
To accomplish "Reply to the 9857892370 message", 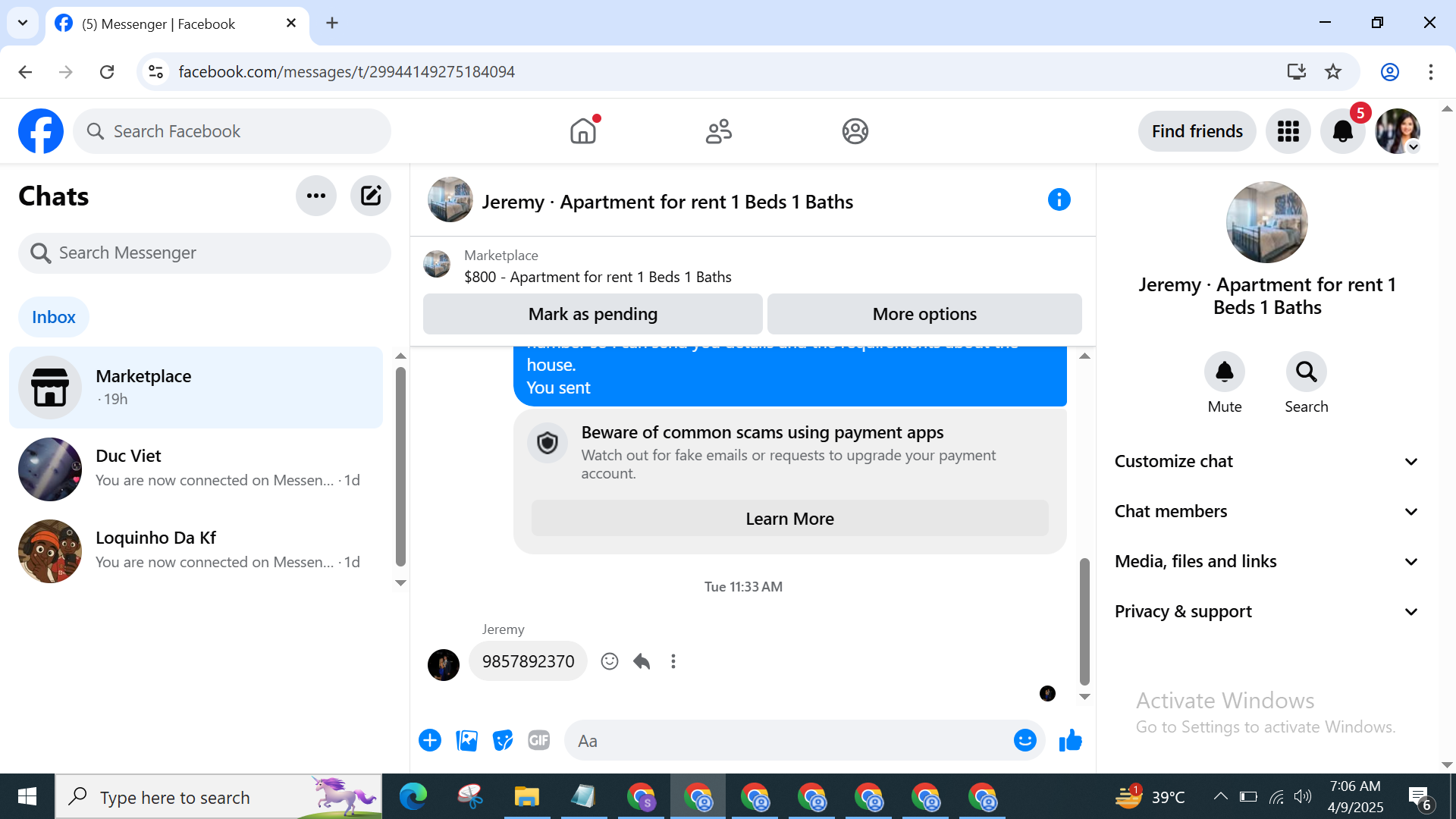I will [x=642, y=661].
